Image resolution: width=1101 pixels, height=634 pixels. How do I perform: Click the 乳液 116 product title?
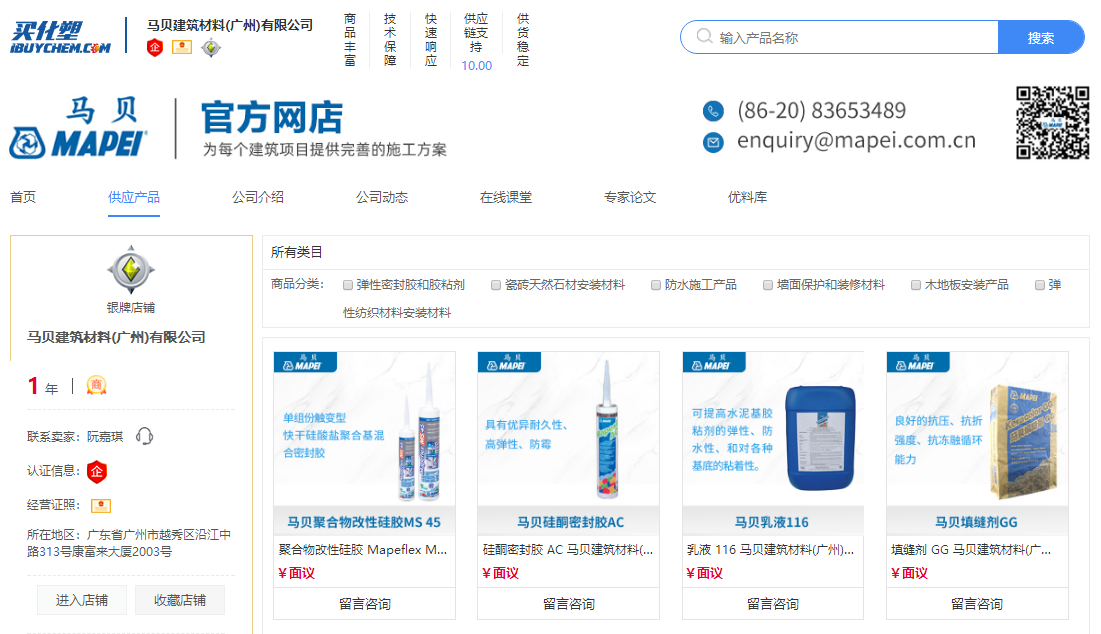[x=771, y=550]
